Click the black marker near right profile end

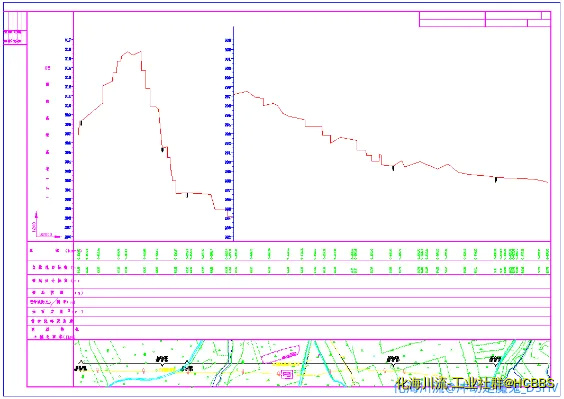coord(496,179)
